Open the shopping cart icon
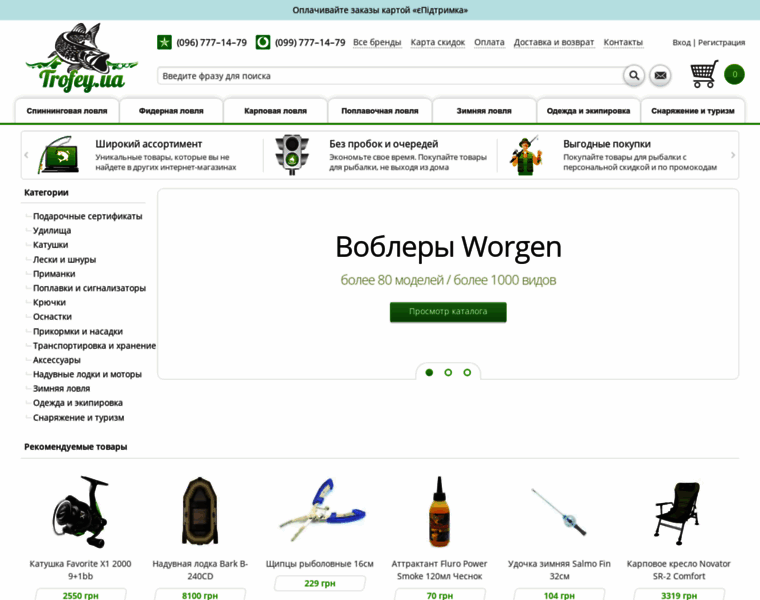Image resolution: width=760 pixels, height=600 pixels. (x=704, y=74)
